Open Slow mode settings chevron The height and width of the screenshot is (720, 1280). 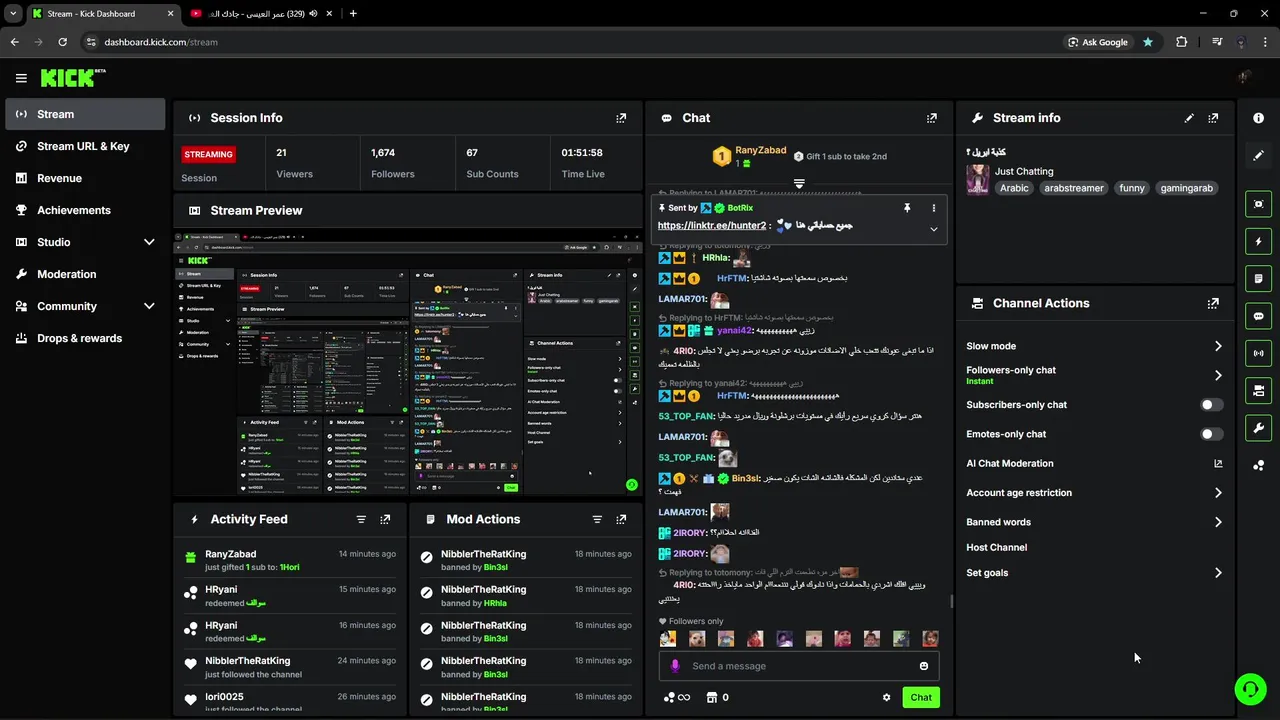[1218, 346]
